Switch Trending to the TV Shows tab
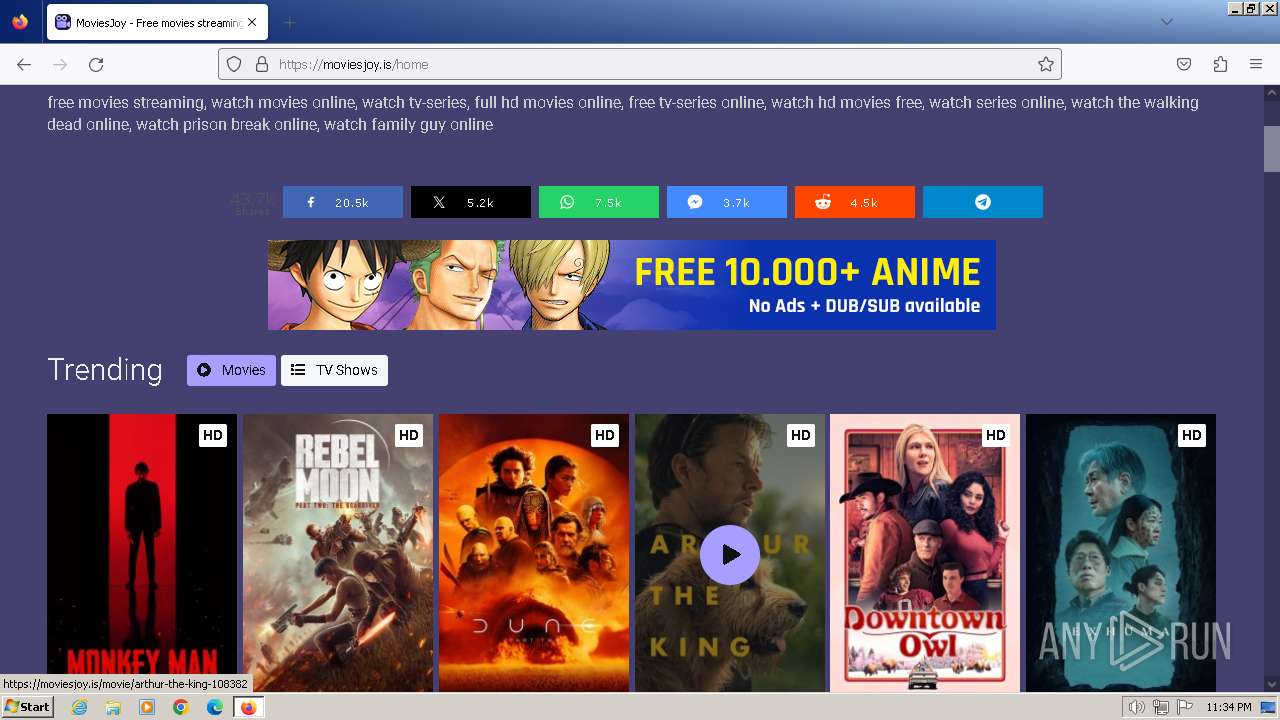The width and height of the screenshot is (1280, 720). point(334,370)
